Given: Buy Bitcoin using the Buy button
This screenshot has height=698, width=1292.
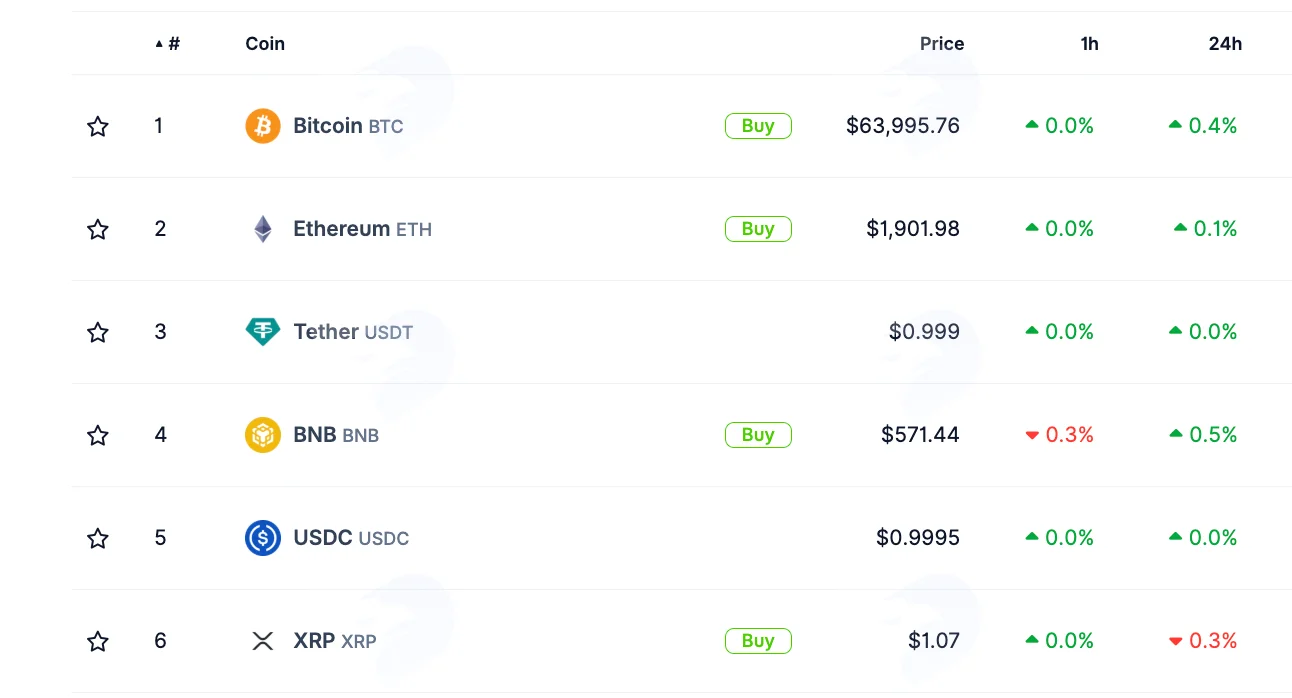Looking at the screenshot, I should click(x=758, y=126).
